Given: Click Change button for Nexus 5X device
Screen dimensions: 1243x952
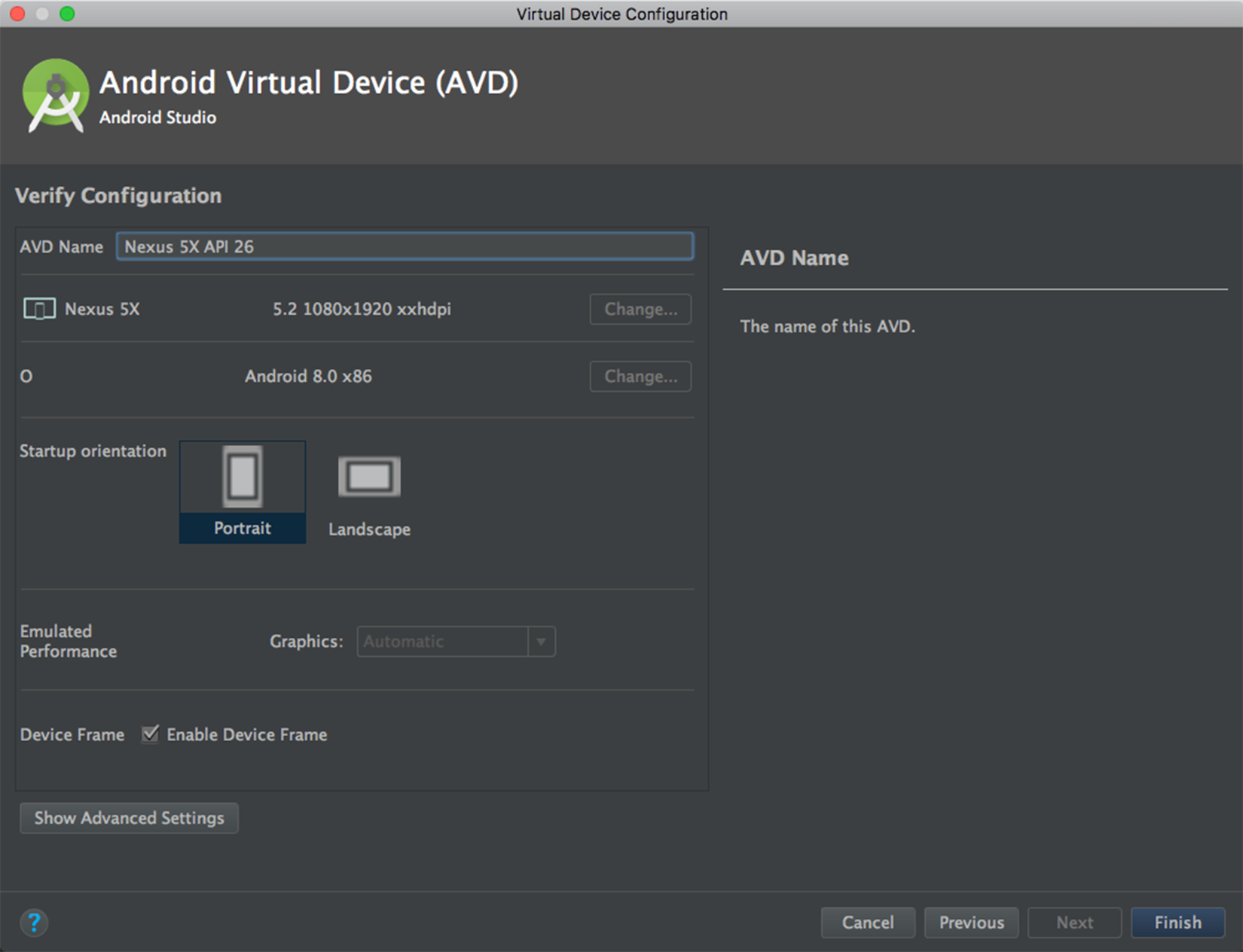Looking at the screenshot, I should pos(640,310).
